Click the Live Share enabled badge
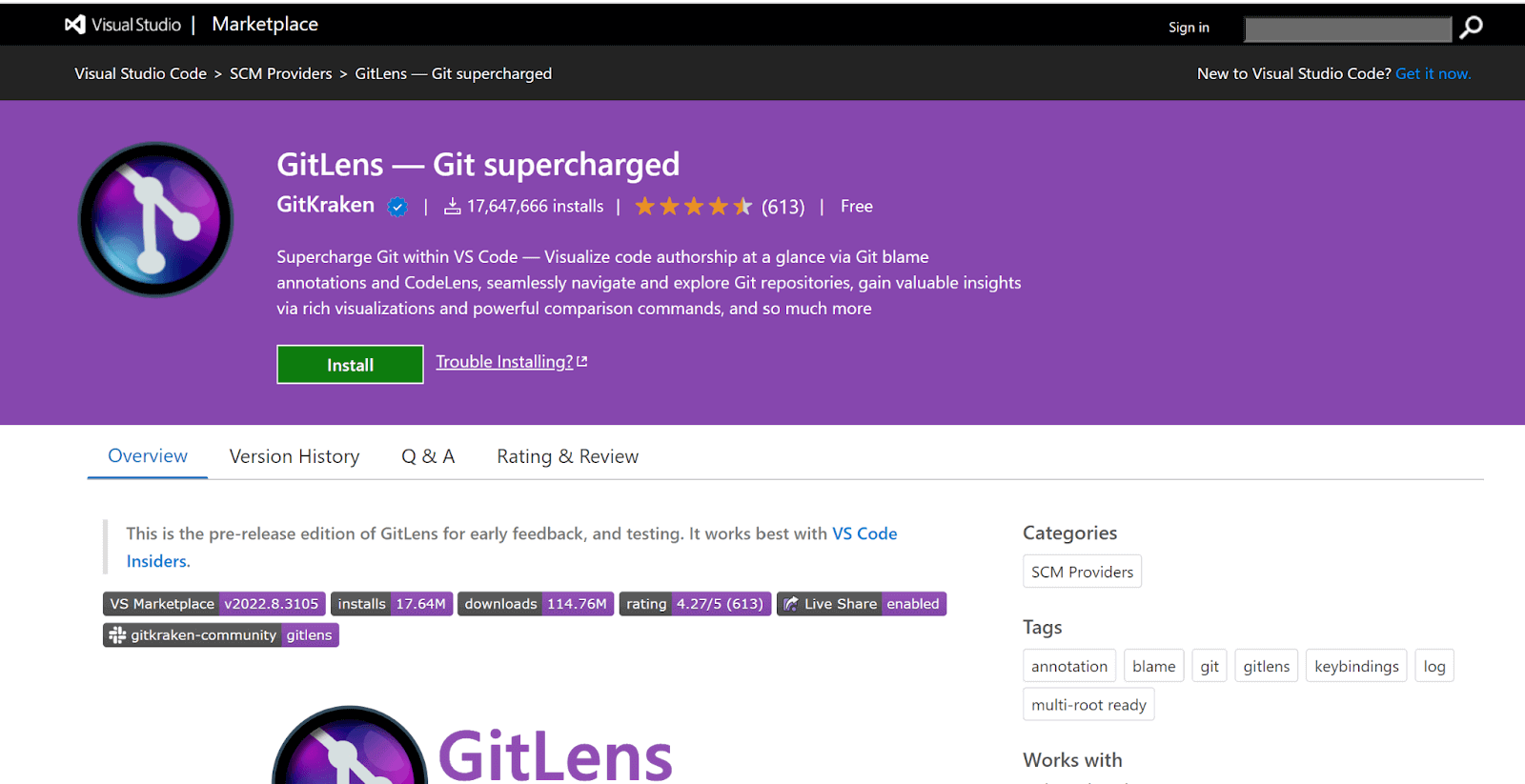Viewport: 1525px width, 784px height. pyautogui.click(x=862, y=604)
